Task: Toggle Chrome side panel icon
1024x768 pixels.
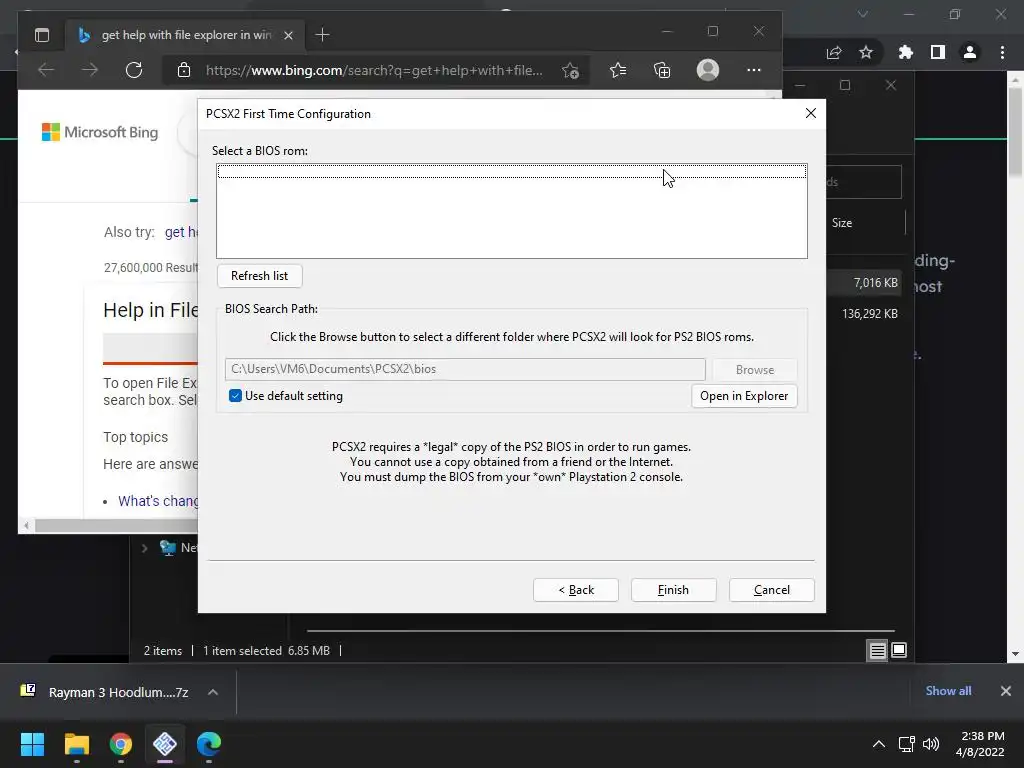Action: 938,52
